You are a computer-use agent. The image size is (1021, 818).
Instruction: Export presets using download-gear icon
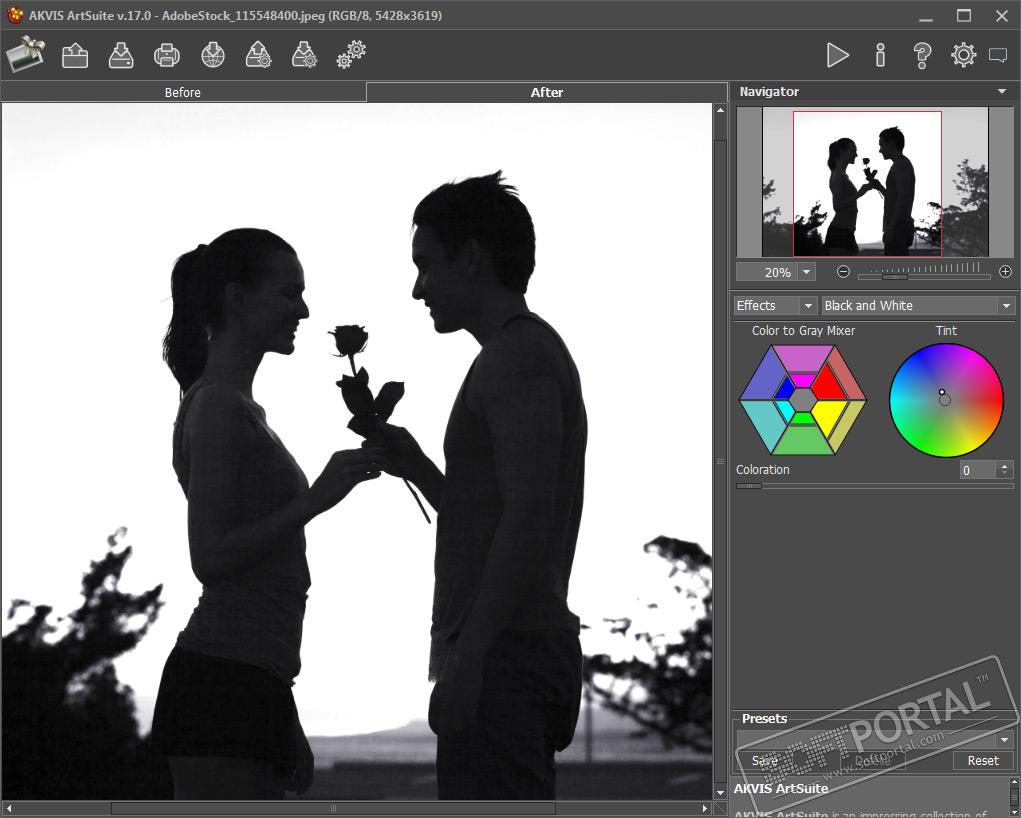click(x=304, y=55)
